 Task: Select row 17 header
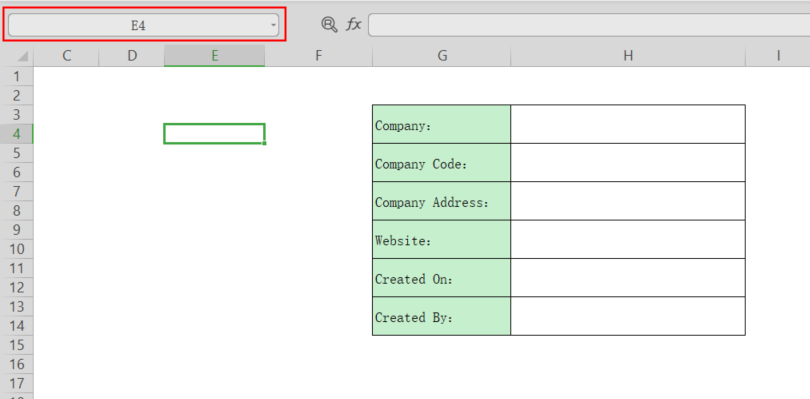17,383
